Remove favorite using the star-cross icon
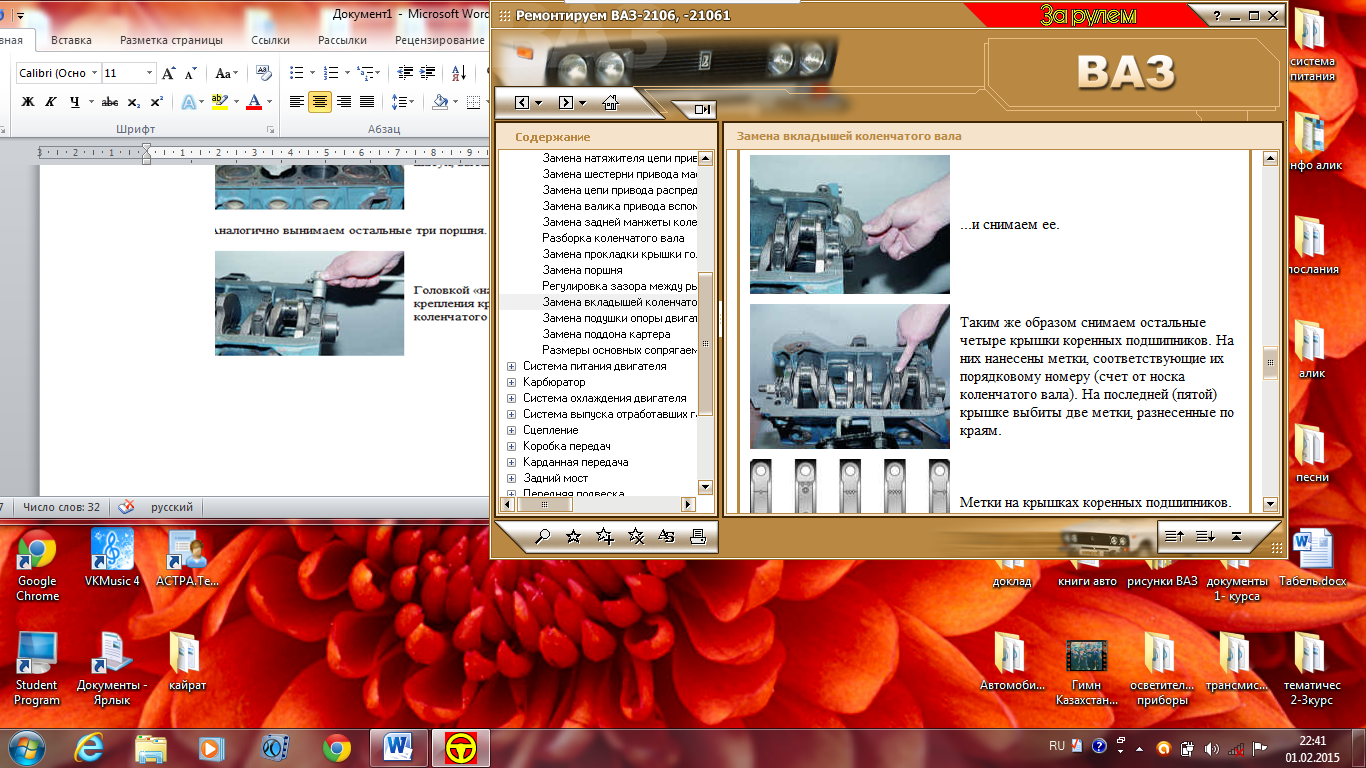This screenshot has width=1366, height=768. [635, 537]
